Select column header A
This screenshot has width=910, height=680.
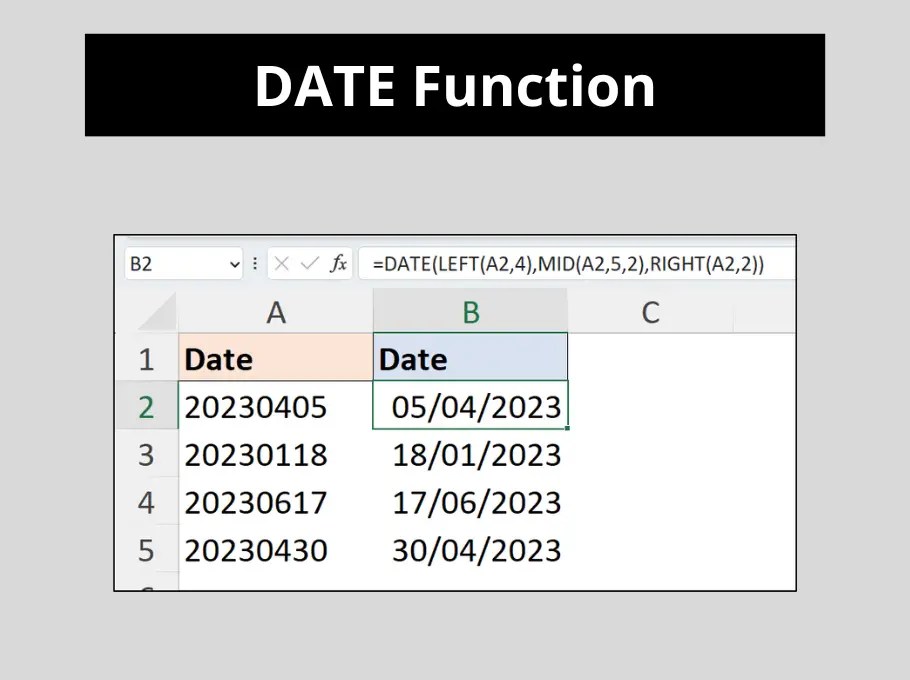276,311
